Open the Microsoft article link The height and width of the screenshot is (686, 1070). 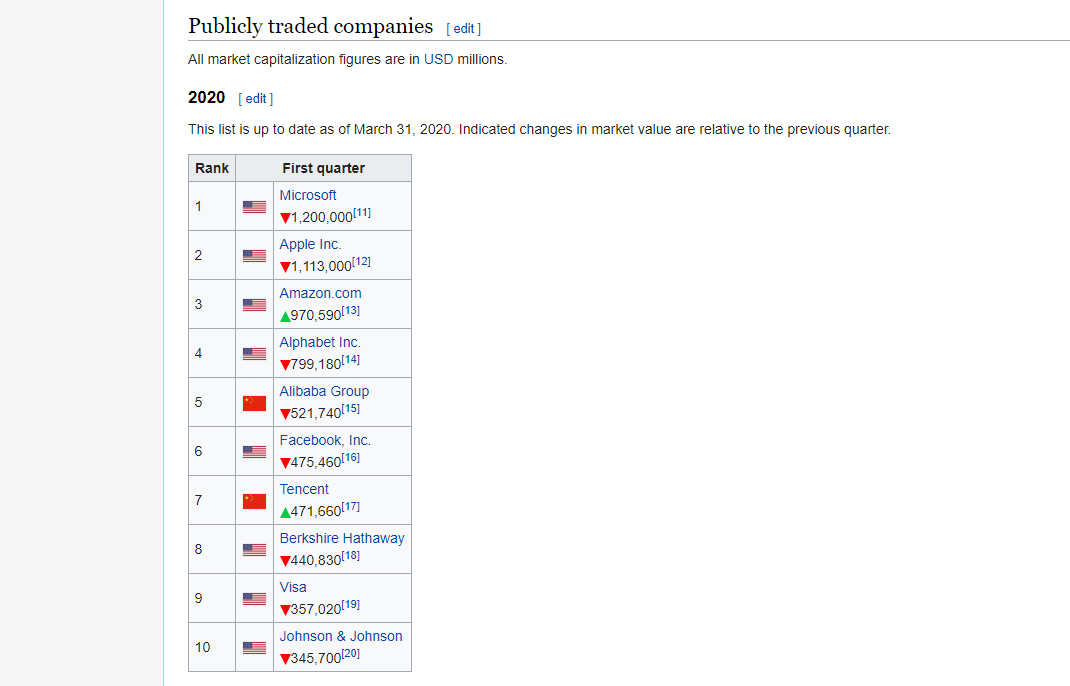coord(308,195)
